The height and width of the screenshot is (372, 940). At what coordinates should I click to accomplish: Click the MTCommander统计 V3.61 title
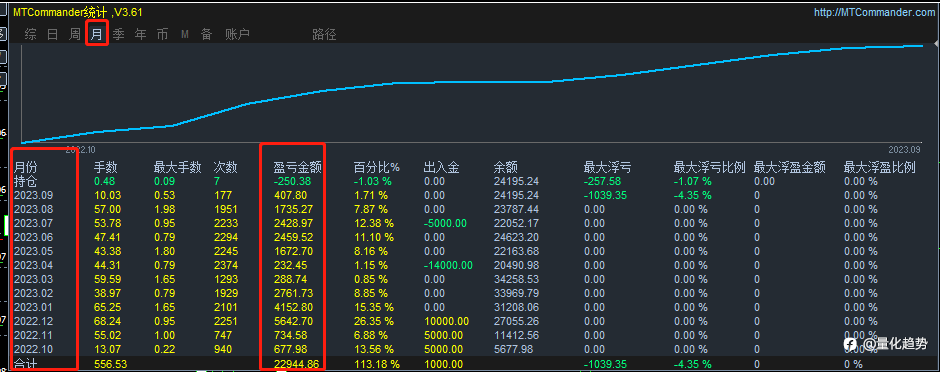click(x=78, y=12)
